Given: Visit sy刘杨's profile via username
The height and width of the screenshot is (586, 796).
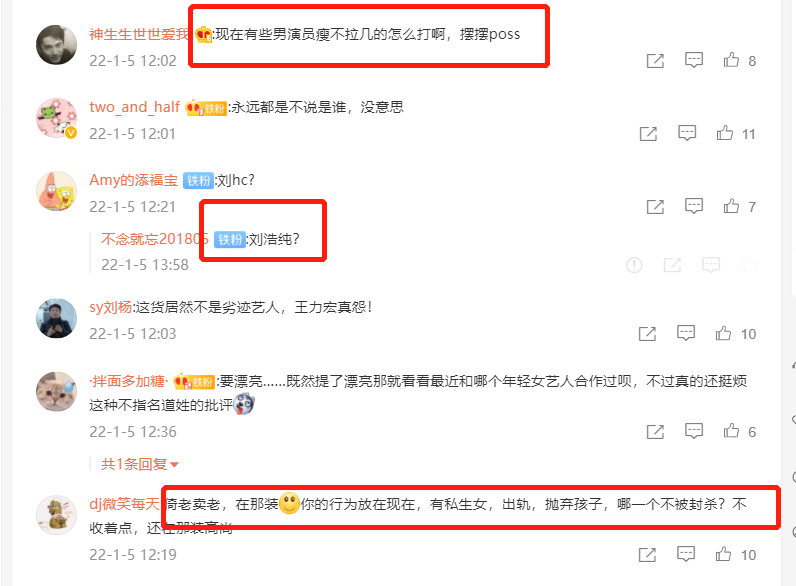Looking at the screenshot, I should 110,307.
